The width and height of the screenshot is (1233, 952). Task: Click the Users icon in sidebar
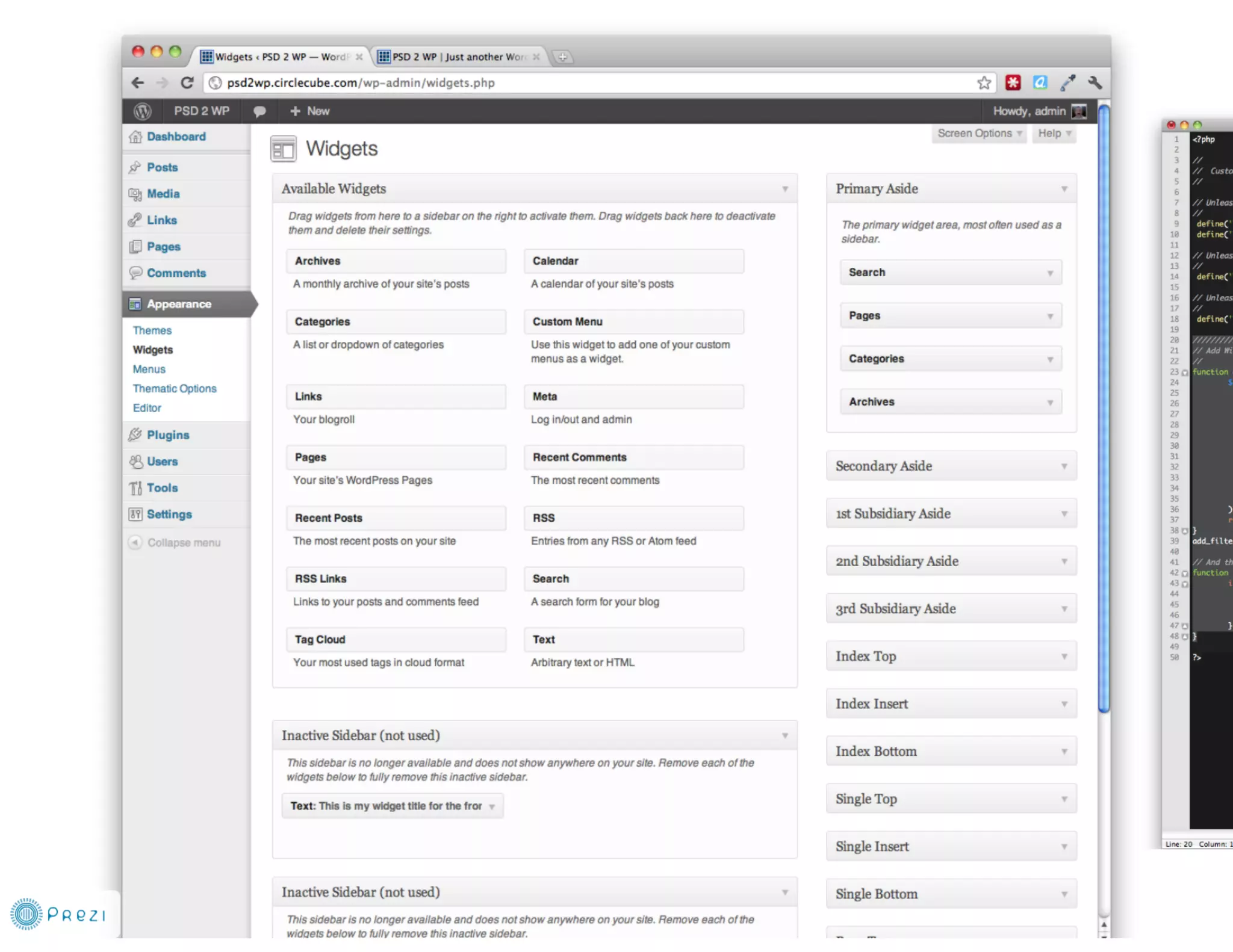(135, 462)
